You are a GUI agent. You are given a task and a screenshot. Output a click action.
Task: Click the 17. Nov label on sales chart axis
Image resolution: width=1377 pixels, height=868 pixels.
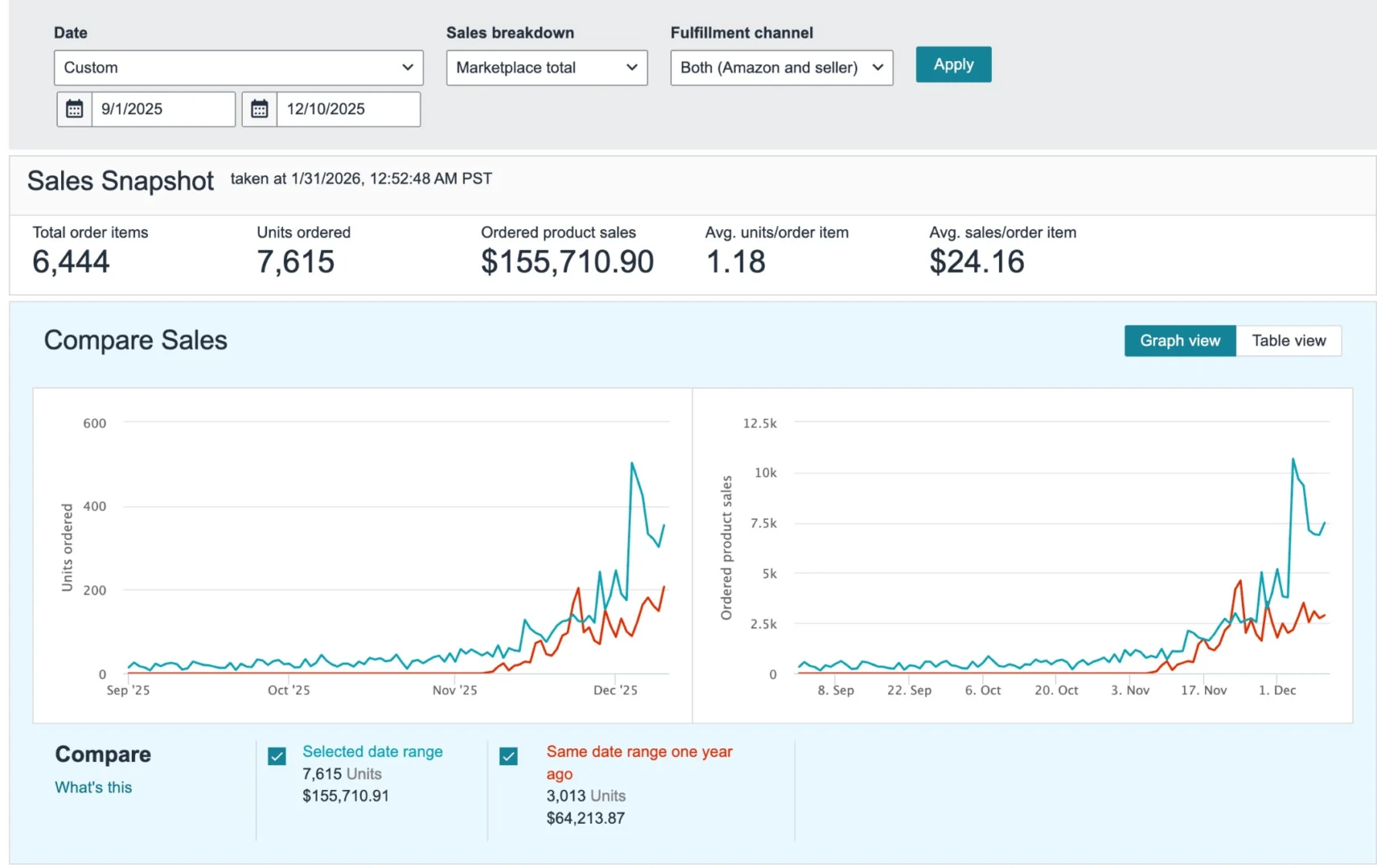point(1203,690)
